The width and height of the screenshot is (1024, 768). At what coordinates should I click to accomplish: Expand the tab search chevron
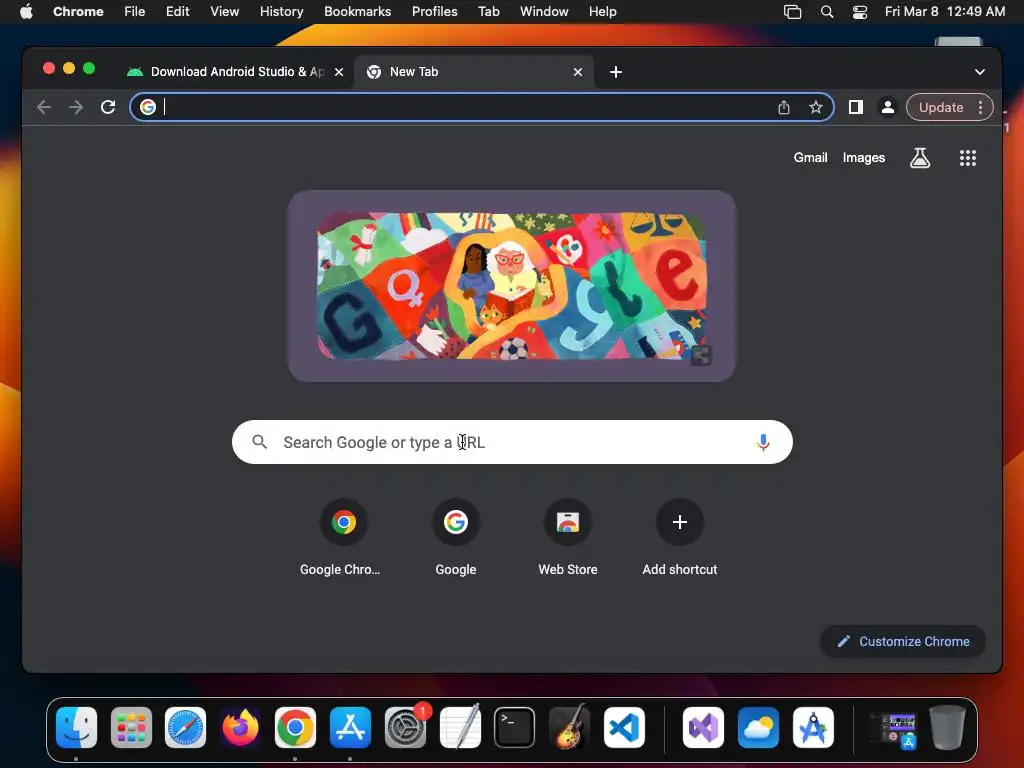tap(980, 72)
